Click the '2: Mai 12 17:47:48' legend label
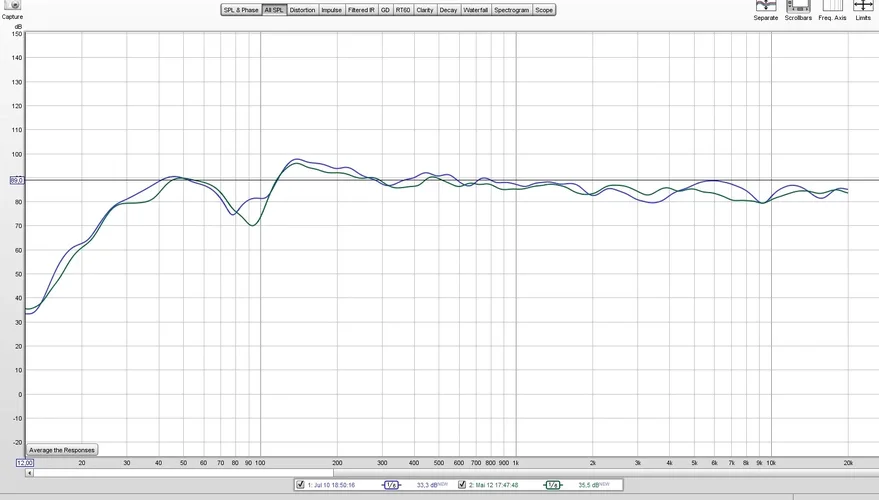Screen dimensions: 879x500 pos(493,485)
